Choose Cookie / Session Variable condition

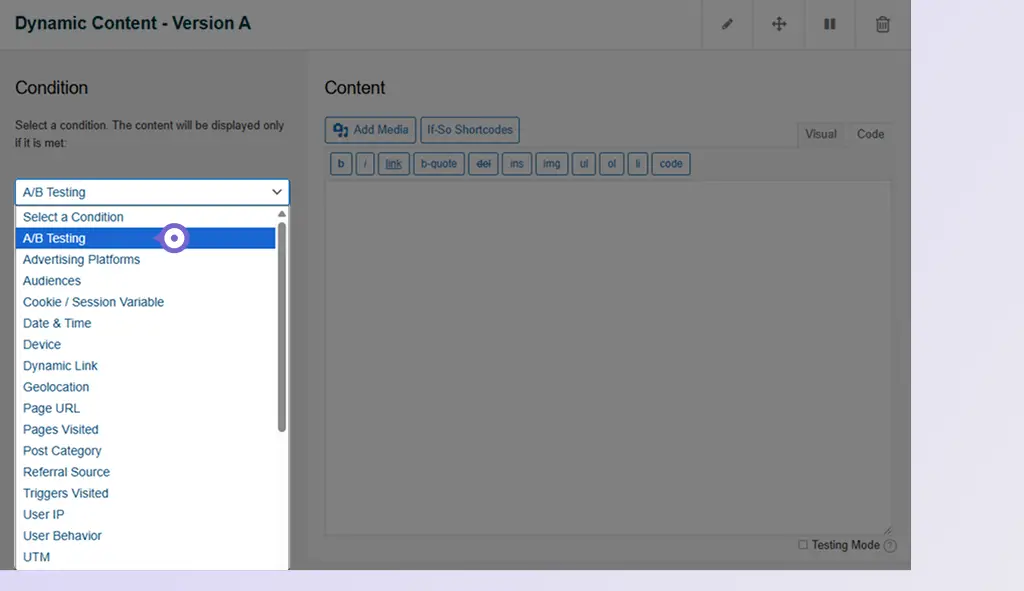tap(145, 302)
